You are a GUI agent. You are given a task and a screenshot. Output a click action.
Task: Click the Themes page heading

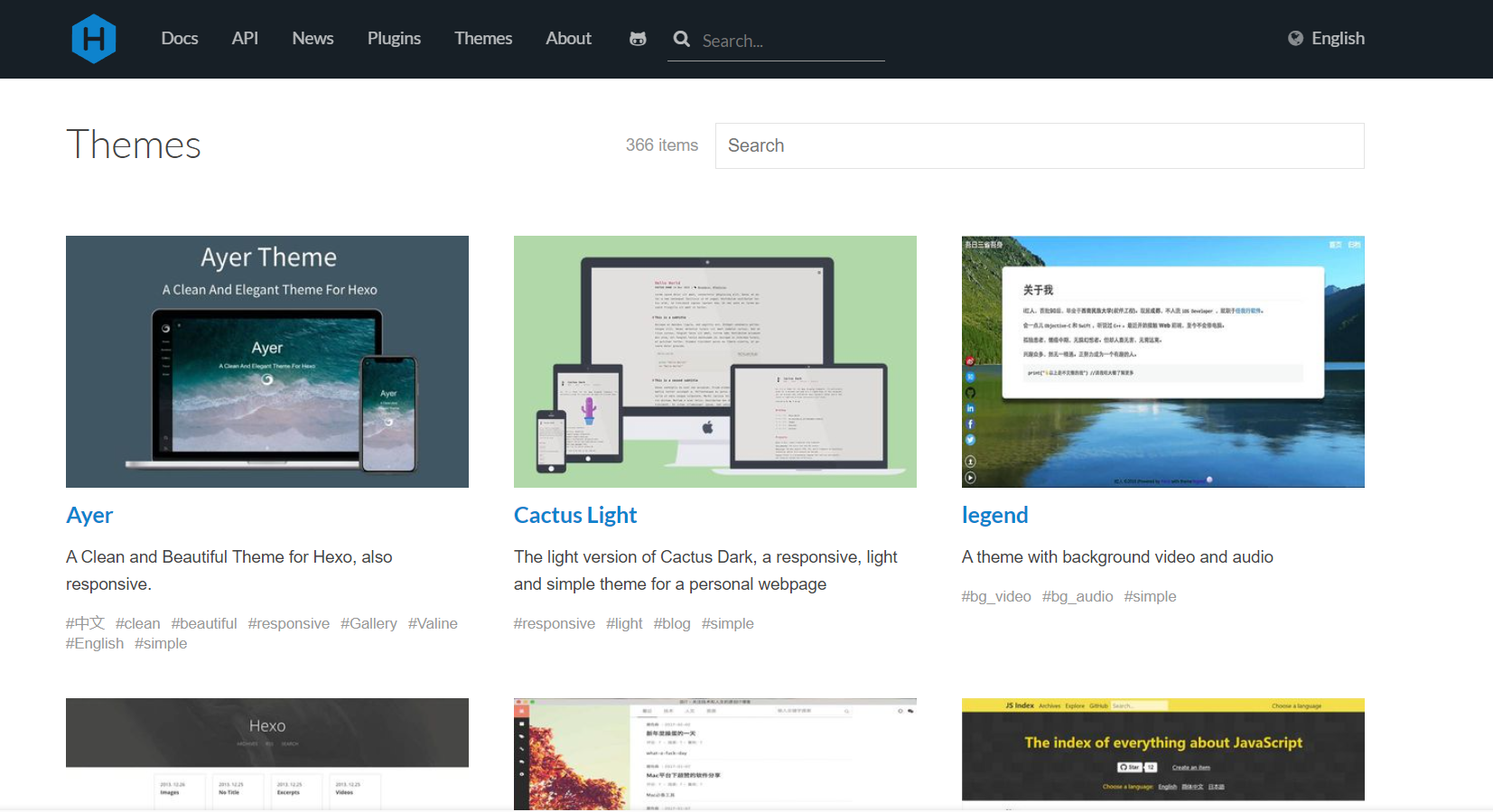point(134,145)
